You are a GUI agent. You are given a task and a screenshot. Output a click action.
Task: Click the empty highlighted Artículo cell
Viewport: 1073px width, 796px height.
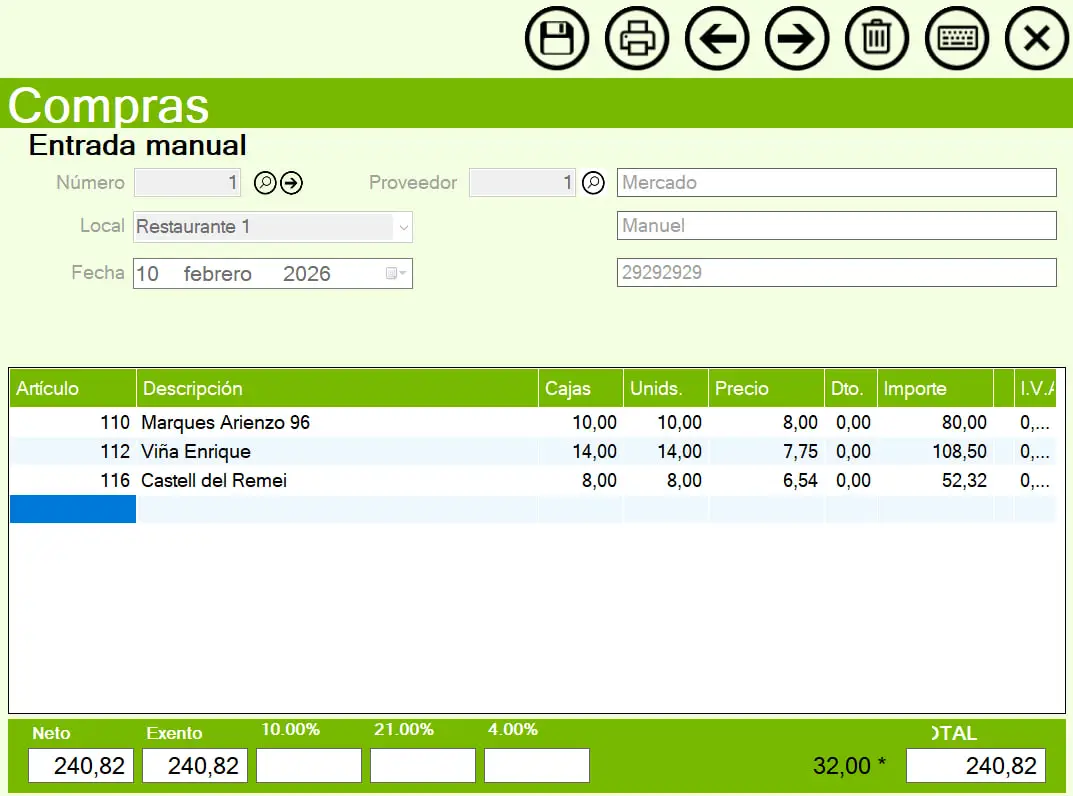coord(73,510)
